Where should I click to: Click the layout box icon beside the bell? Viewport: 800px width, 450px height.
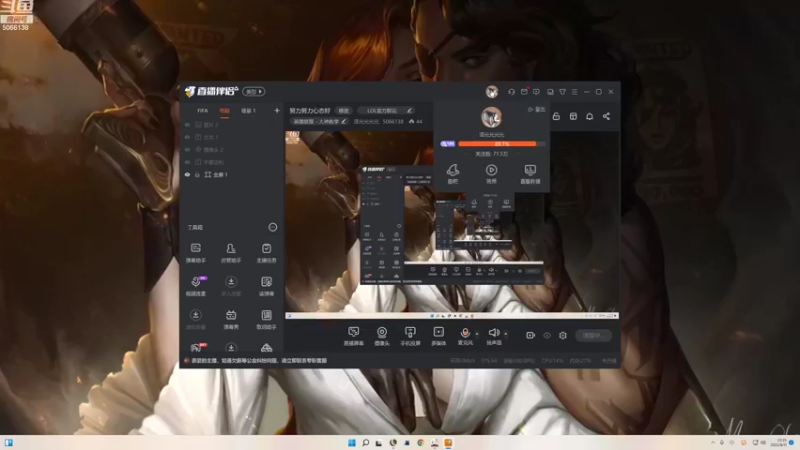coord(573,116)
